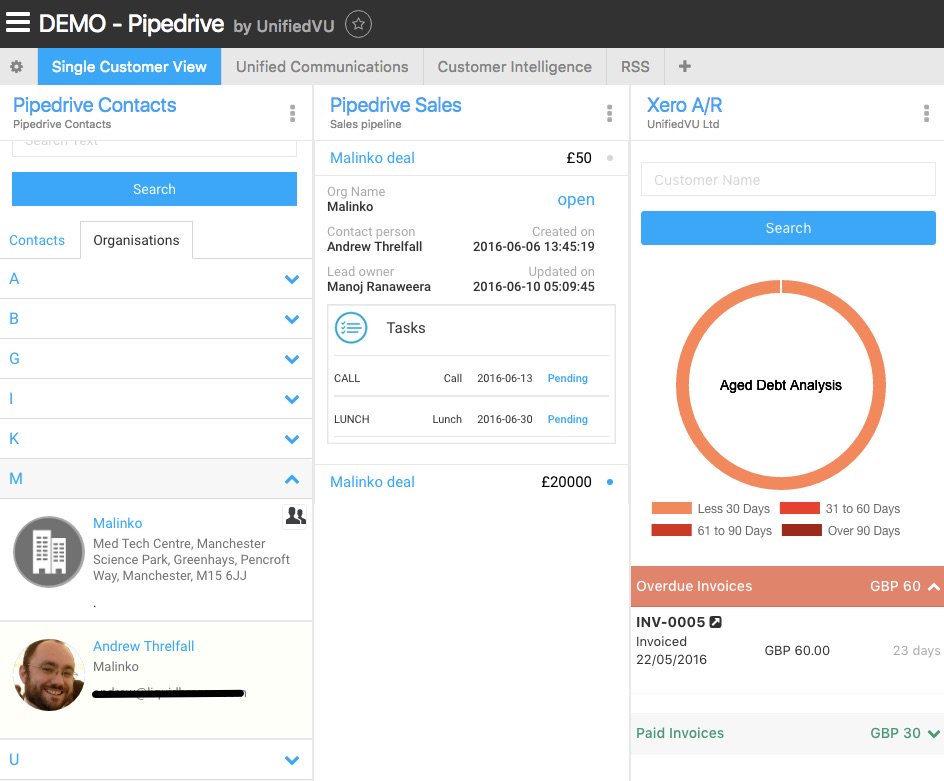Open Customer Intelligence tab
The image size is (944, 781).
[x=515, y=66]
